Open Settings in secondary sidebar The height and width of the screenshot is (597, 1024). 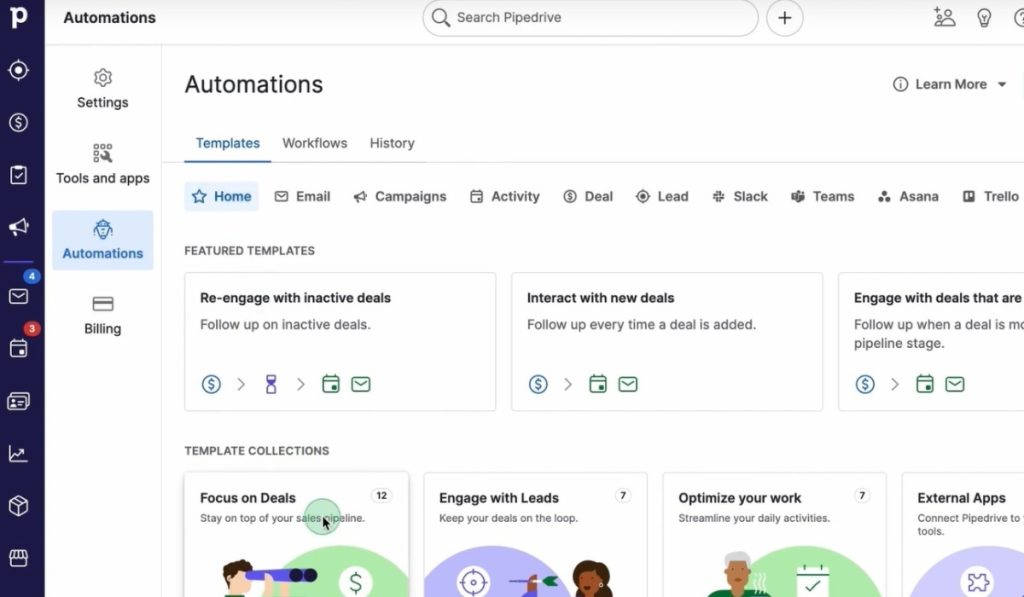pyautogui.click(x=103, y=89)
